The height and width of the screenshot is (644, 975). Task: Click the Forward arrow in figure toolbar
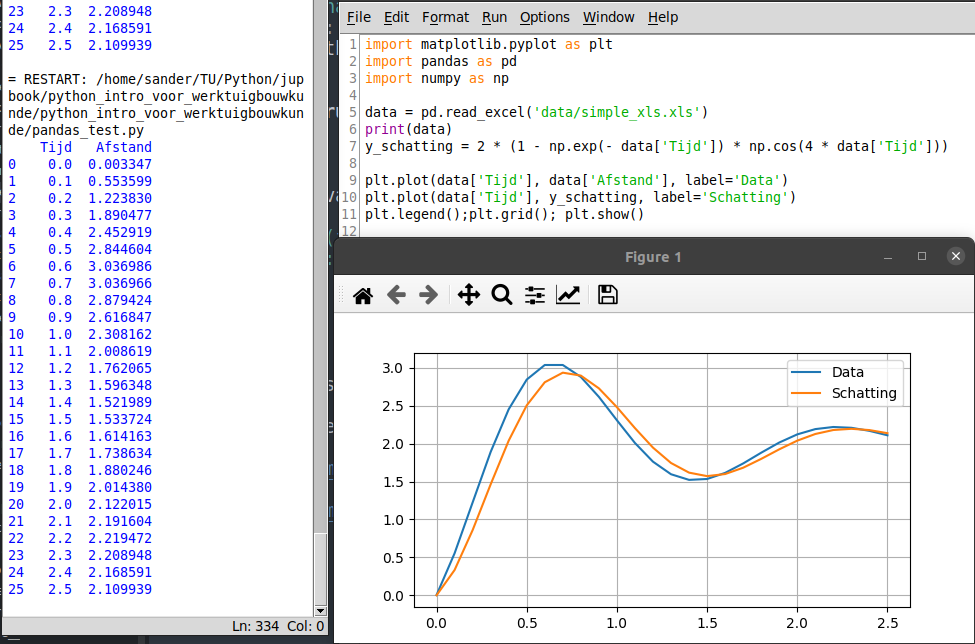428,295
